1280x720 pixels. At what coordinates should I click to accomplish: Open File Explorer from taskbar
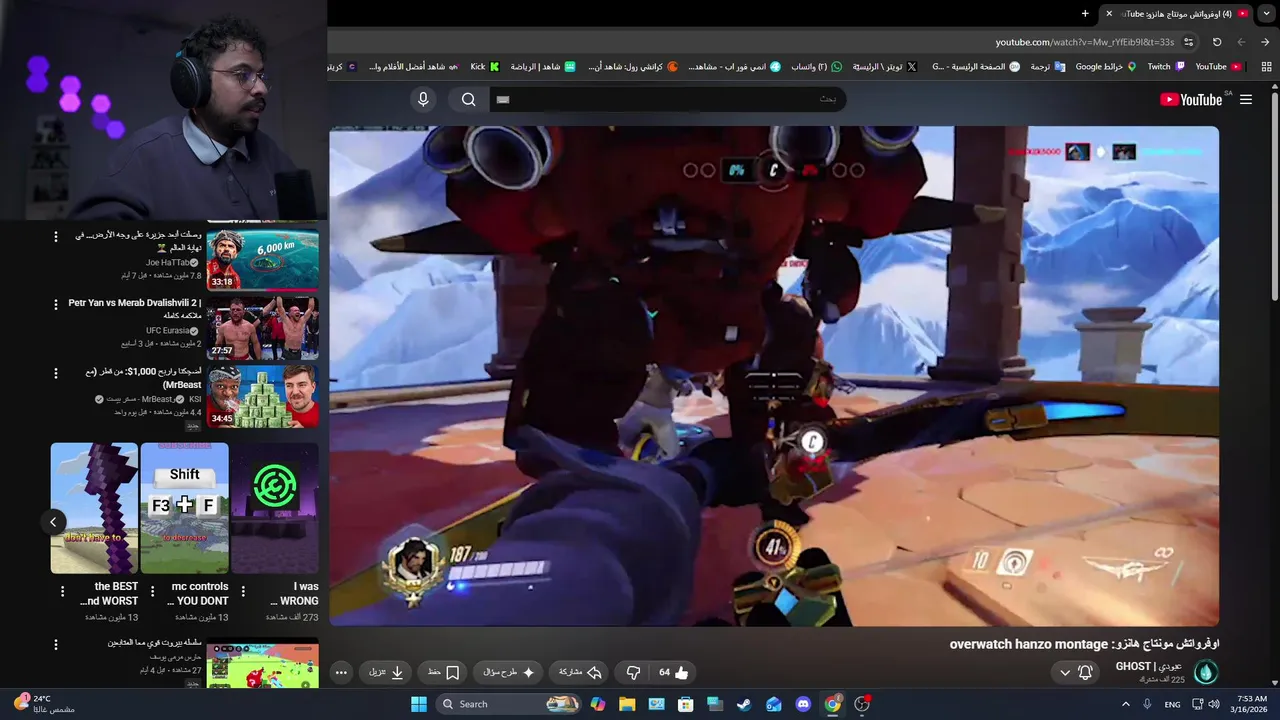627,704
